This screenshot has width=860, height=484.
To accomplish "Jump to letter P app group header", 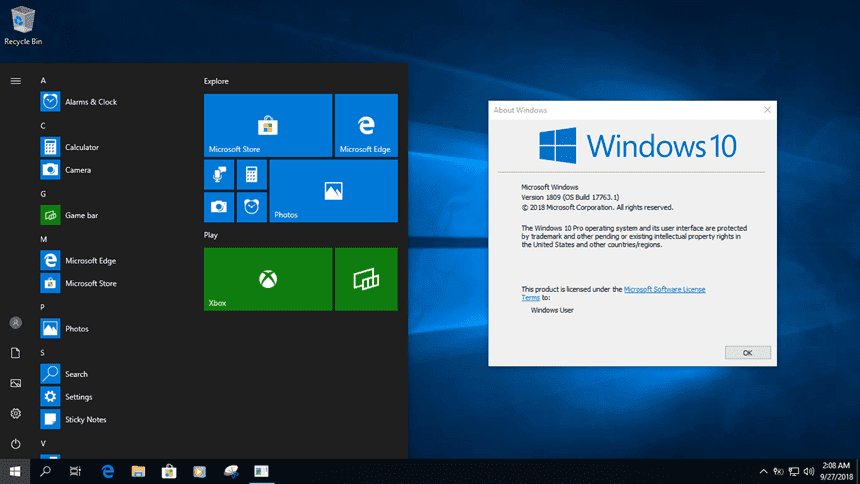I will pyautogui.click(x=43, y=307).
